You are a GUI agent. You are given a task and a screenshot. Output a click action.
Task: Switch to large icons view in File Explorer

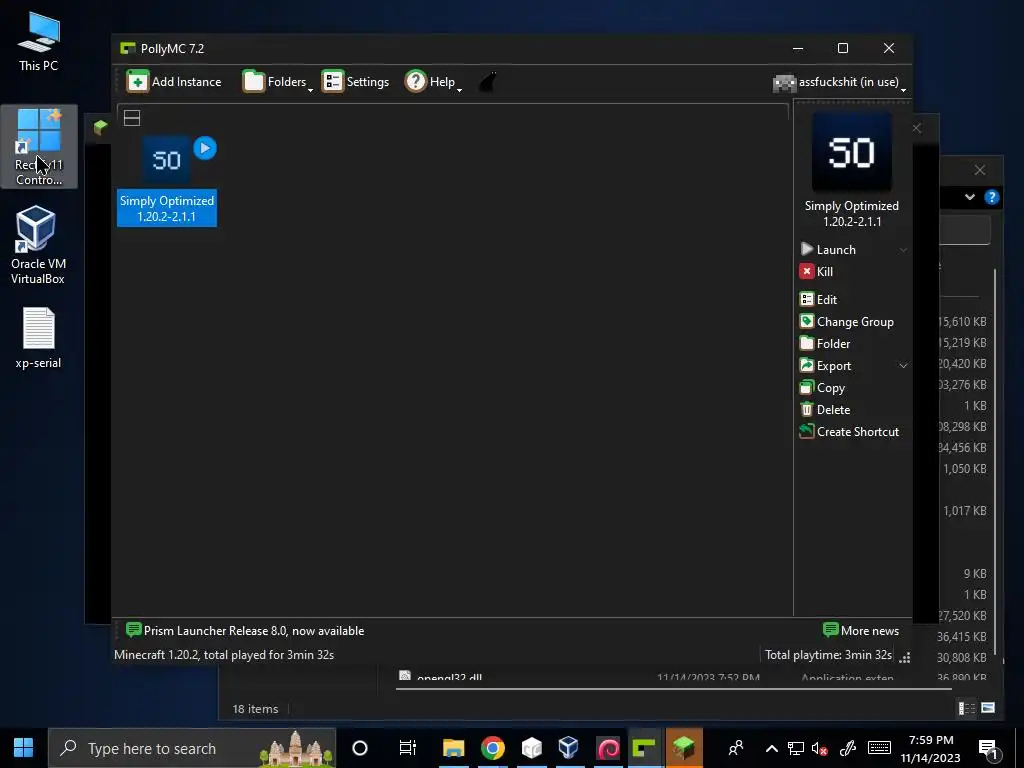[x=988, y=707]
